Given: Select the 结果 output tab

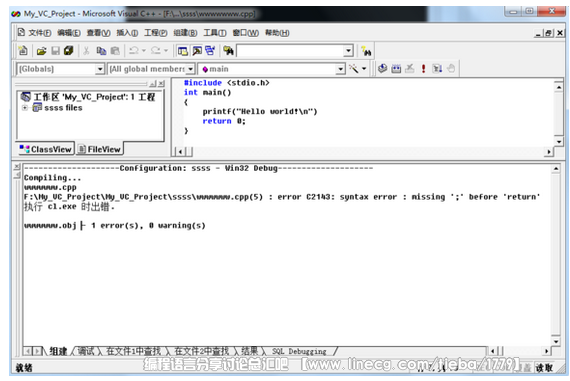Looking at the screenshot, I should (249, 351).
